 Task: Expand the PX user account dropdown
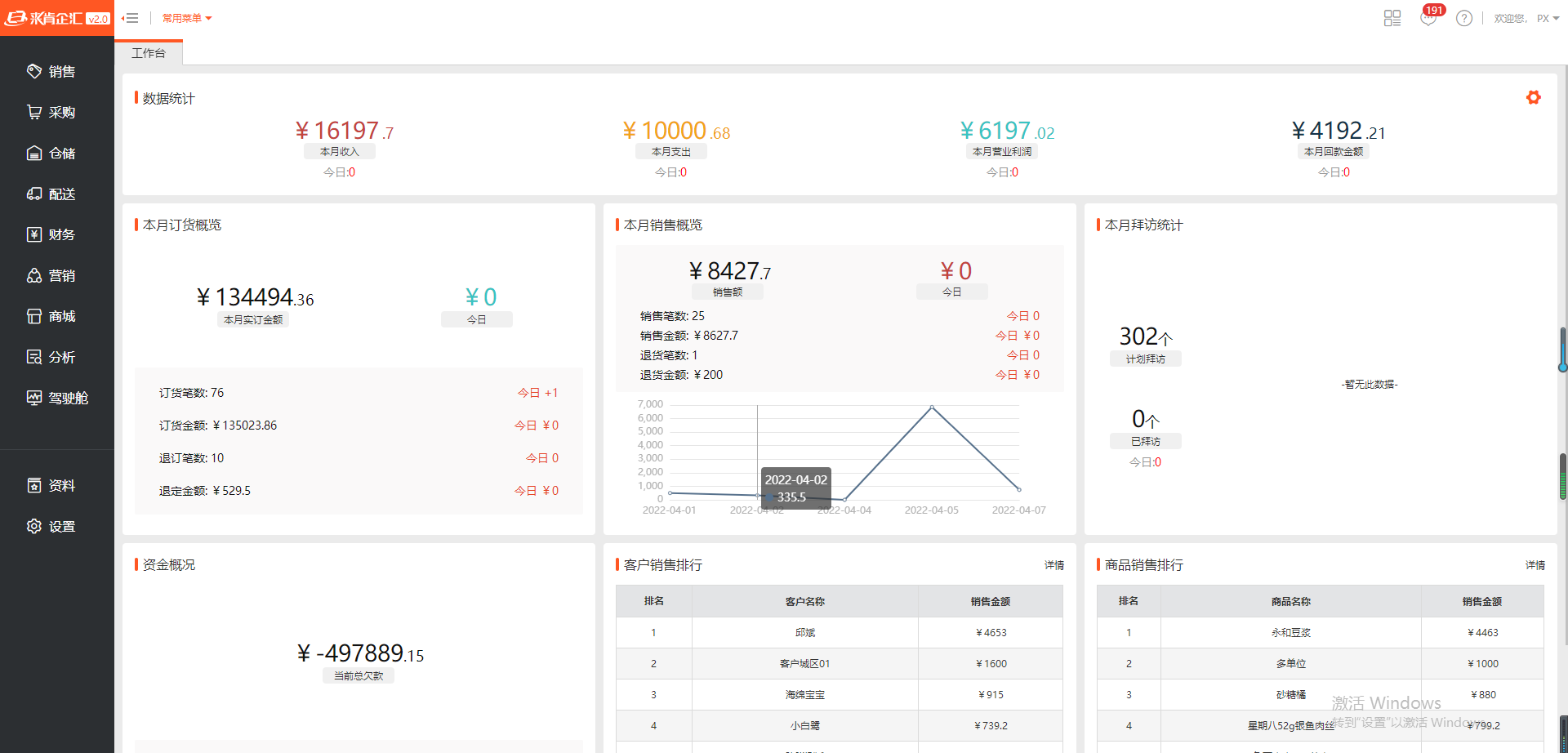coord(1548,18)
